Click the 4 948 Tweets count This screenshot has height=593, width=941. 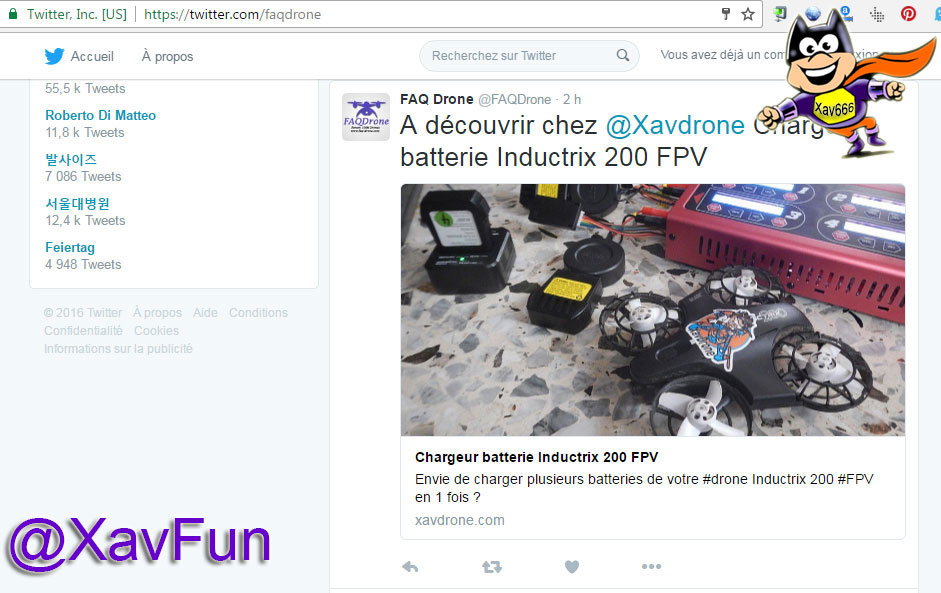tap(83, 265)
